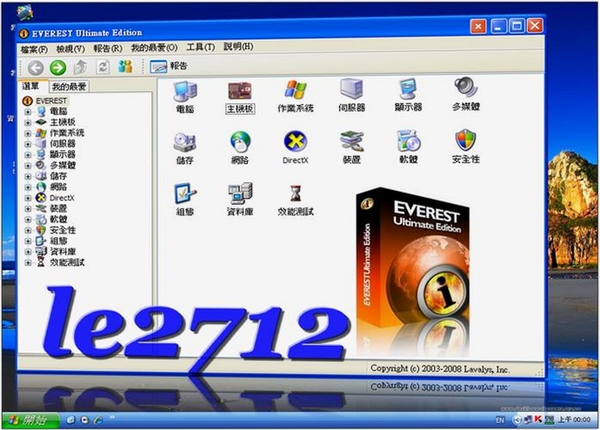Click the Refresh toolbar button
The height and width of the screenshot is (430, 600).
103,67
